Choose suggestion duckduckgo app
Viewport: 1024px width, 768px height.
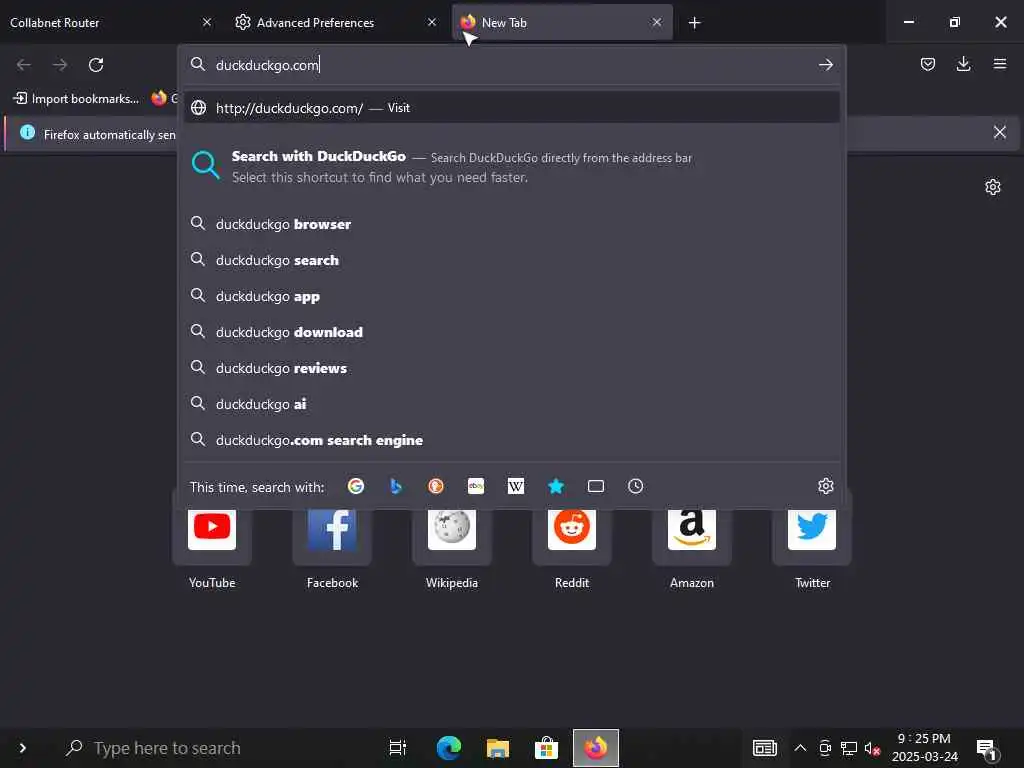(512, 296)
